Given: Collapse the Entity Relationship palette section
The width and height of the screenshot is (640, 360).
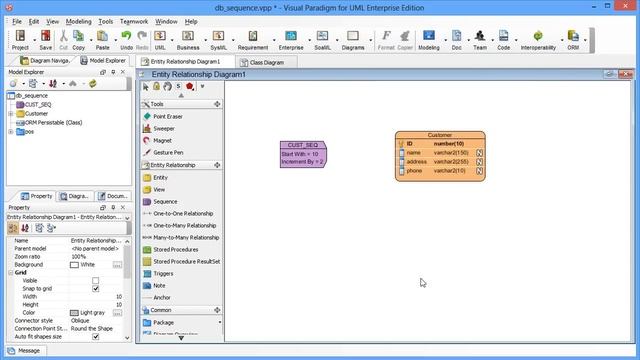Looking at the screenshot, I should tap(217, 165).
